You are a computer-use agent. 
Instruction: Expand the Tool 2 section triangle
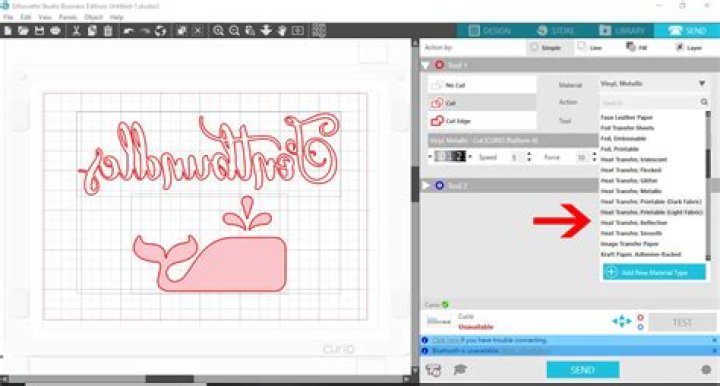pyautogui.click(x=426, y=185)
